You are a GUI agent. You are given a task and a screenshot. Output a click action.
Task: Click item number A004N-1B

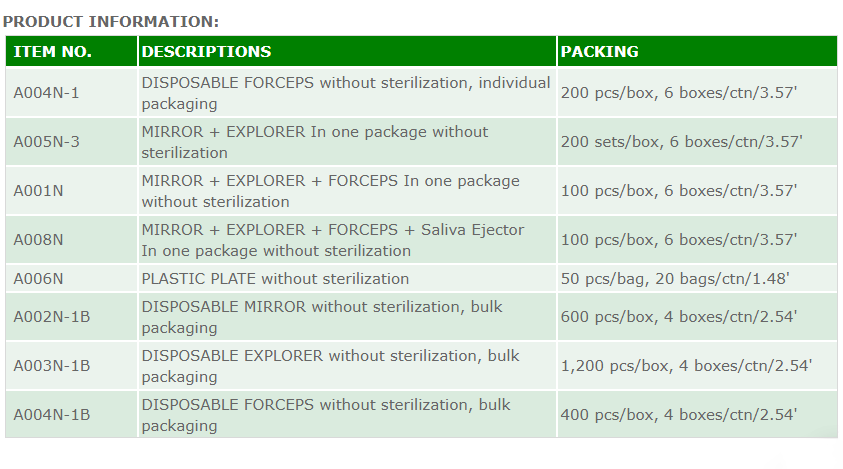(x=51, y=415)
